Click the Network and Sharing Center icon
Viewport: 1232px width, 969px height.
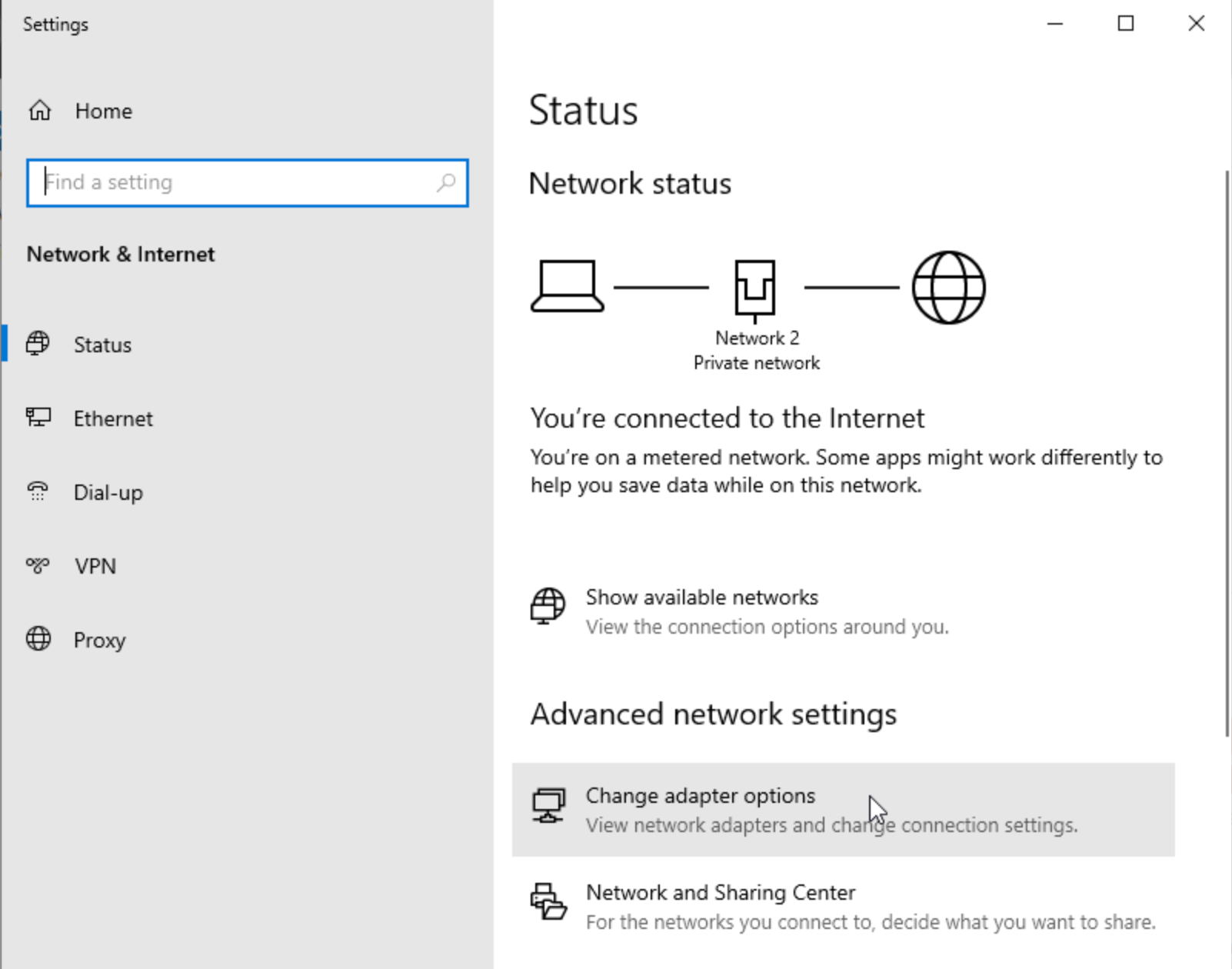[548, 901]
